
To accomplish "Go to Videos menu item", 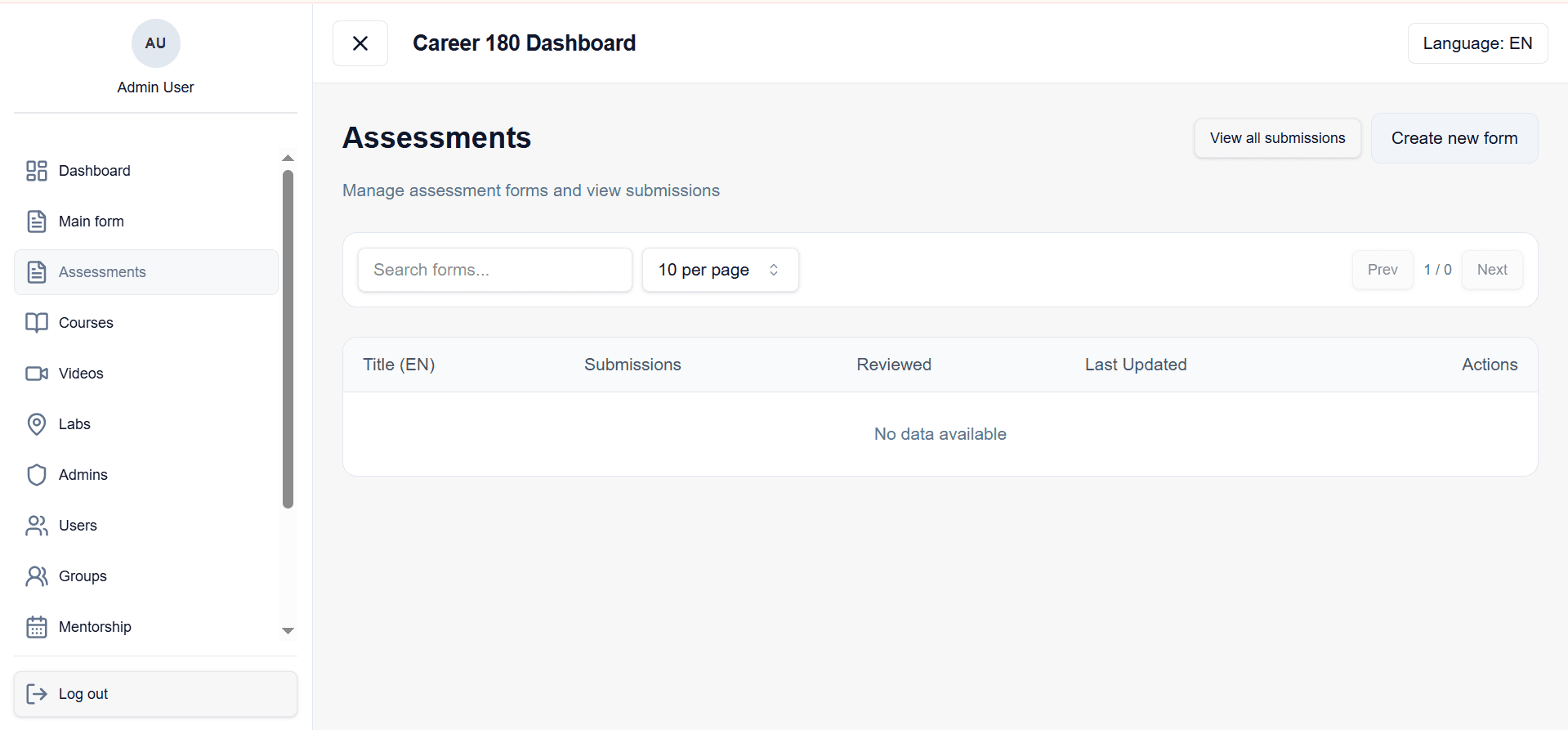I will [x=146, y=374].
